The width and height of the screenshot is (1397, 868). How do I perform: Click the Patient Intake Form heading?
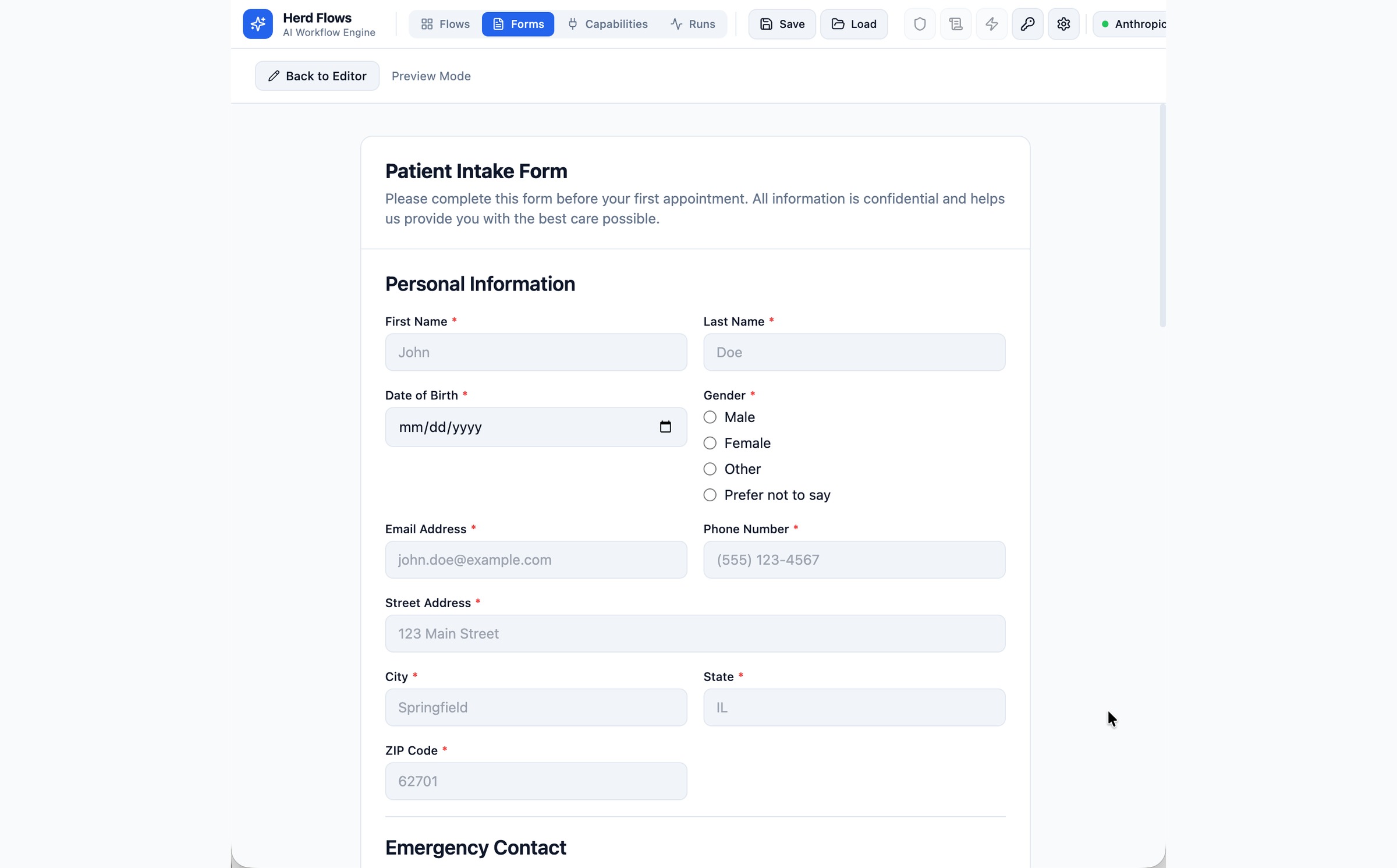476,171
